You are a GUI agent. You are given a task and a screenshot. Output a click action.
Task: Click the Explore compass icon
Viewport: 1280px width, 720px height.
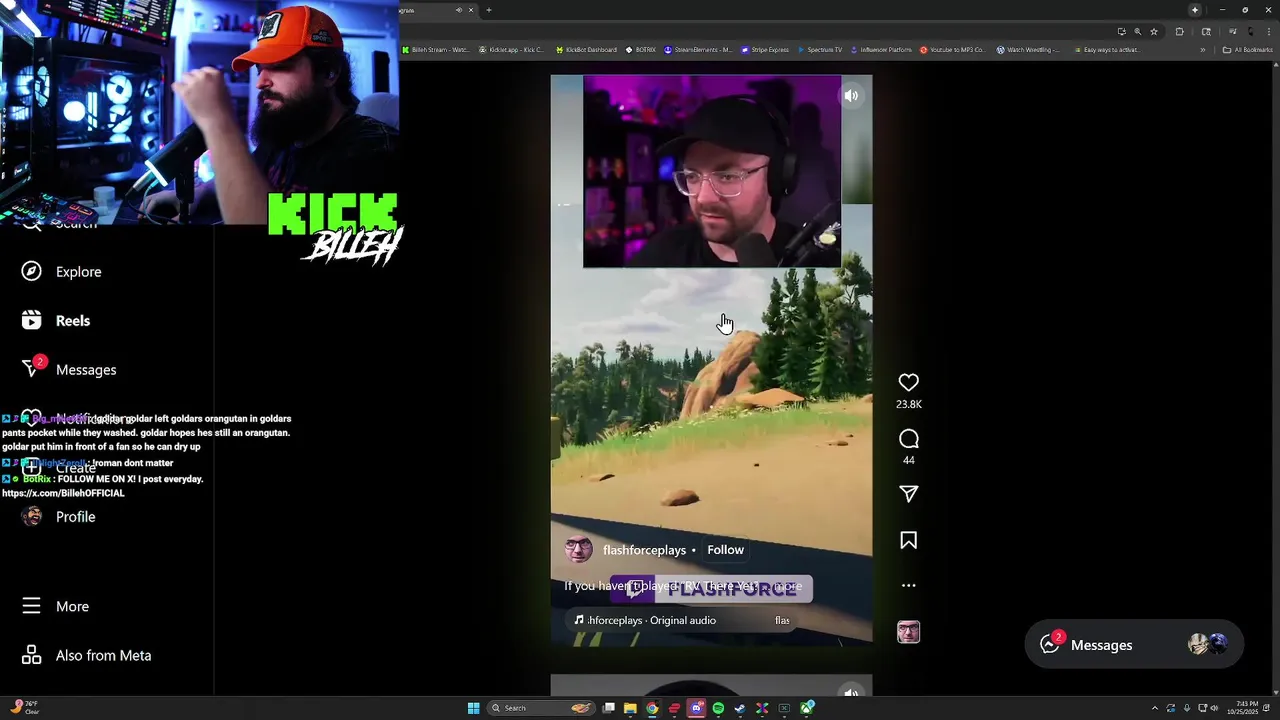(32, 271)
